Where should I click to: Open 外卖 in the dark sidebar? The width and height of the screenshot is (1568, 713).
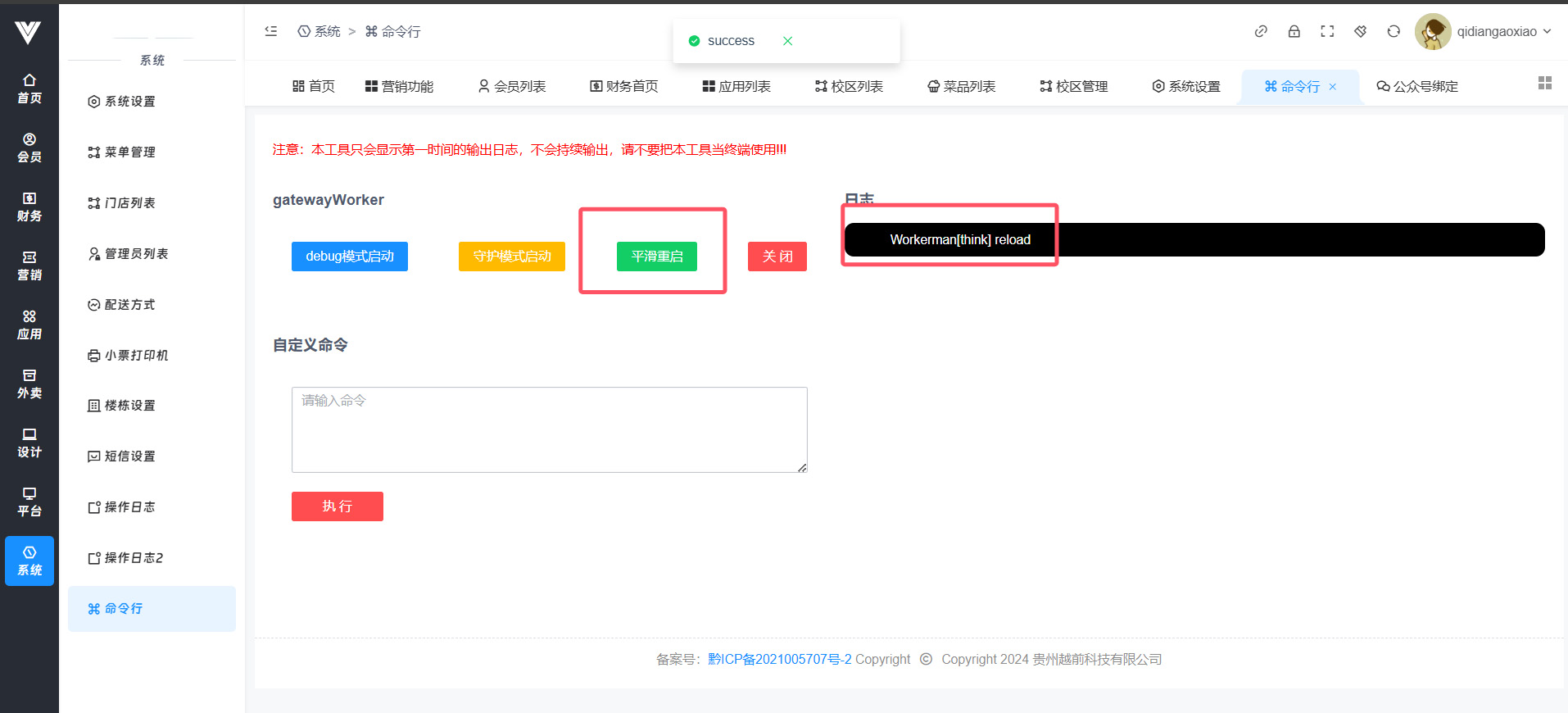click(29, 384)
